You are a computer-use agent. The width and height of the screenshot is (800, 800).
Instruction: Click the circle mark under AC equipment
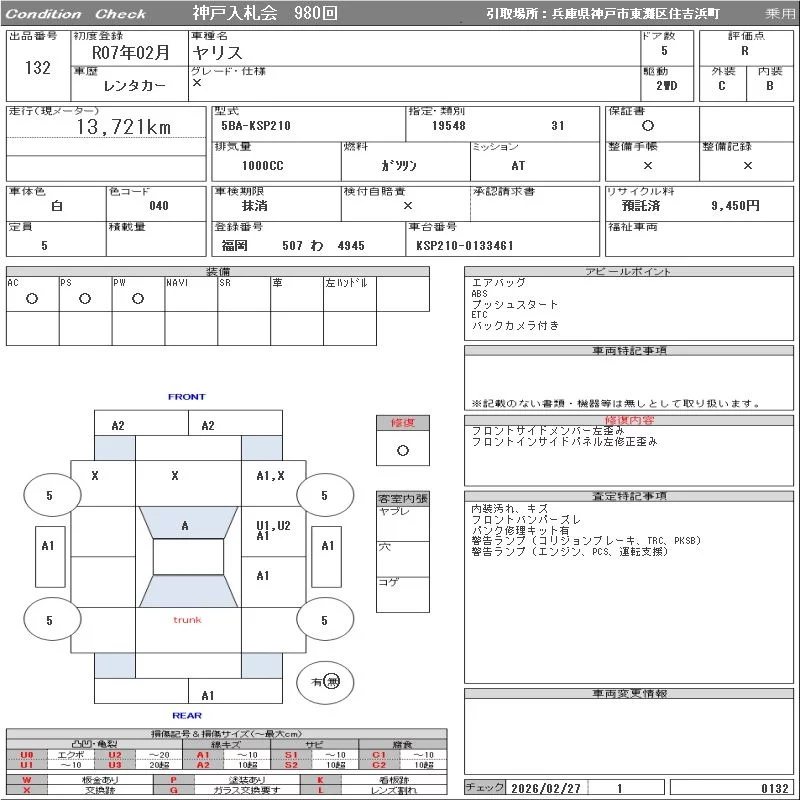(x=32, y=298)
